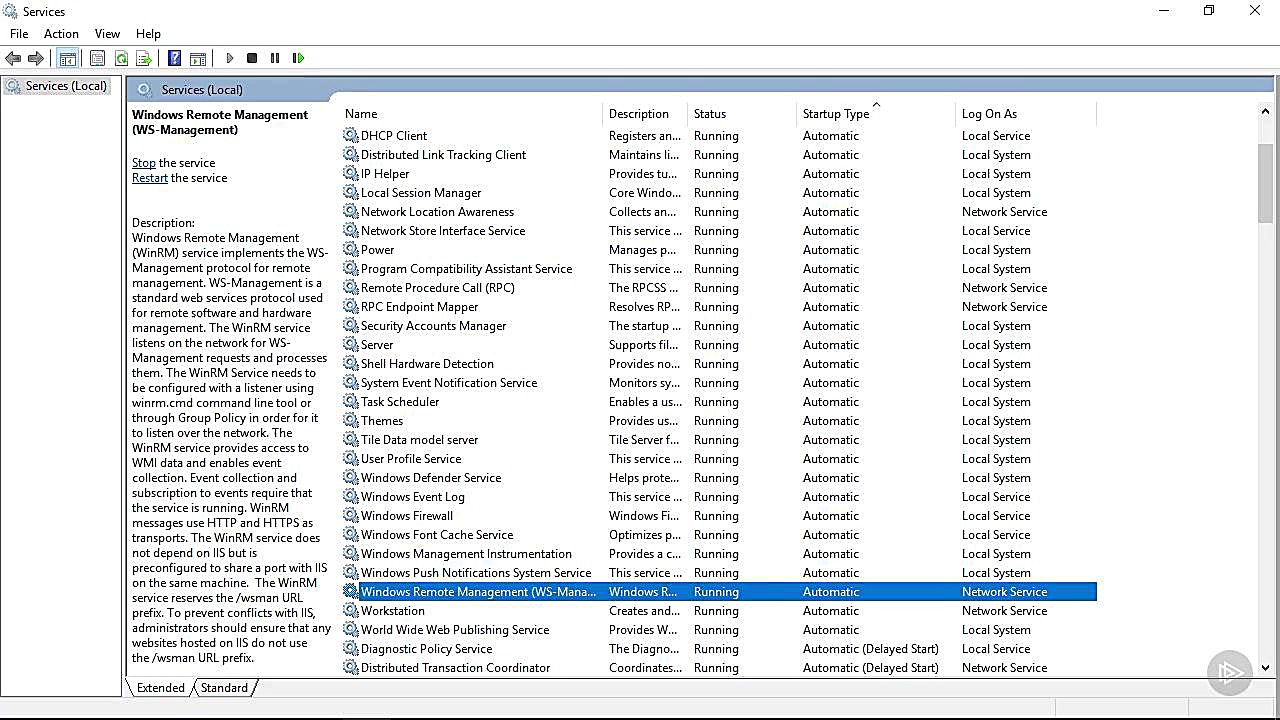Open the Help menu
Screen dimensions: 1280x720
[x=148, y=33]
